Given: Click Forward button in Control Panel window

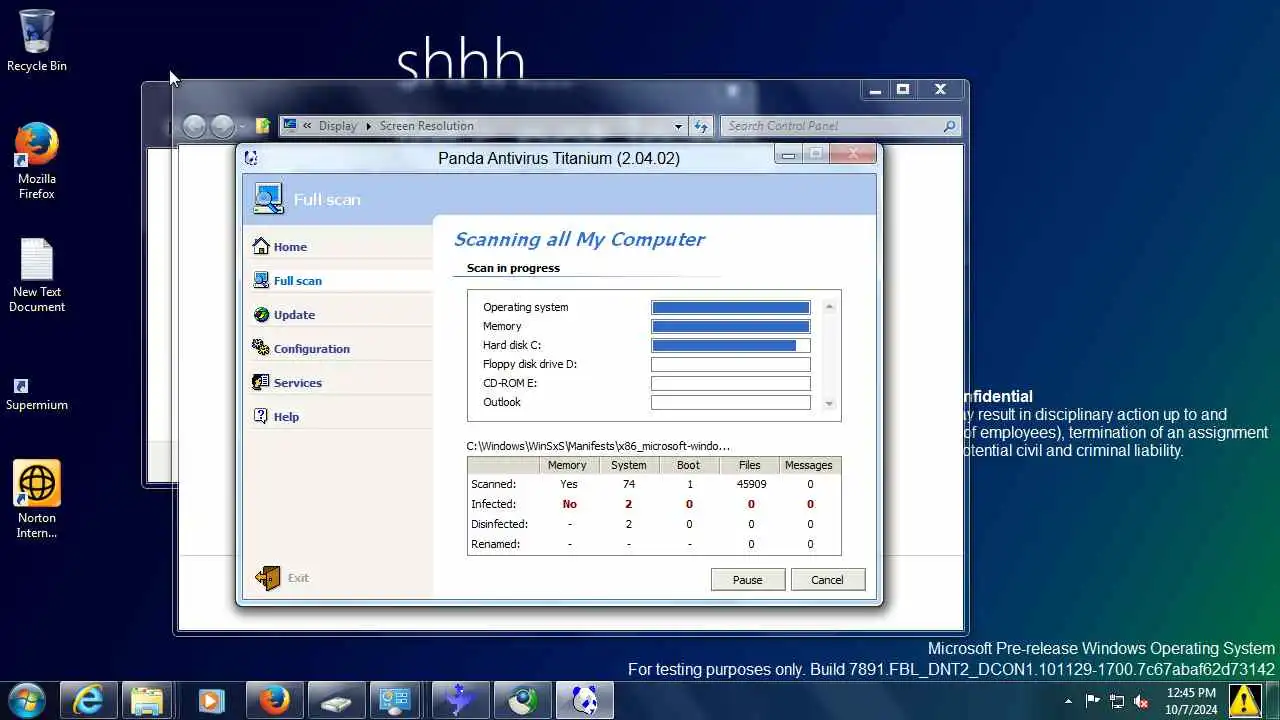Looking at the screenshot, I should [222, 126].
